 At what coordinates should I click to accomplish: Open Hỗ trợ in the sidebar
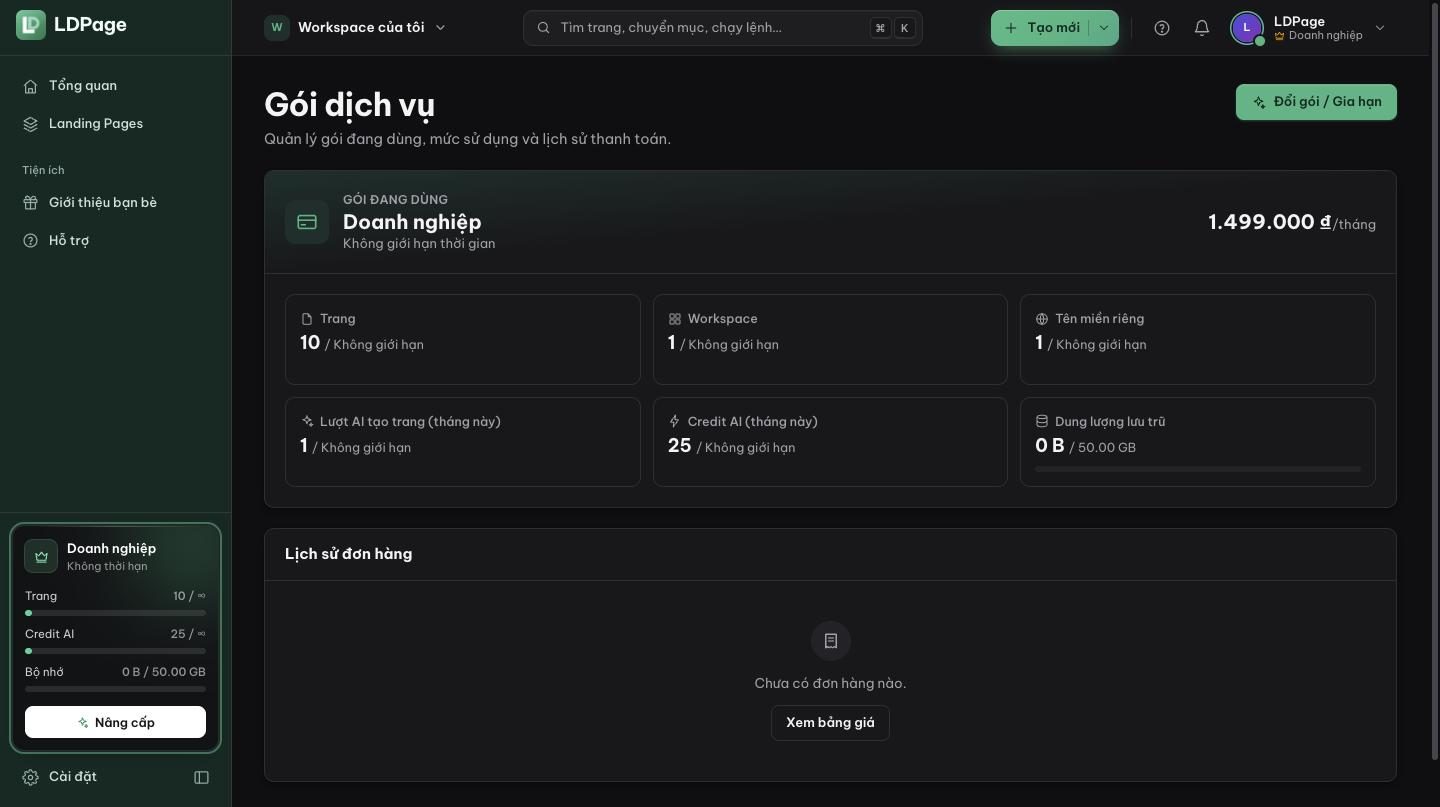click(116, 241)
